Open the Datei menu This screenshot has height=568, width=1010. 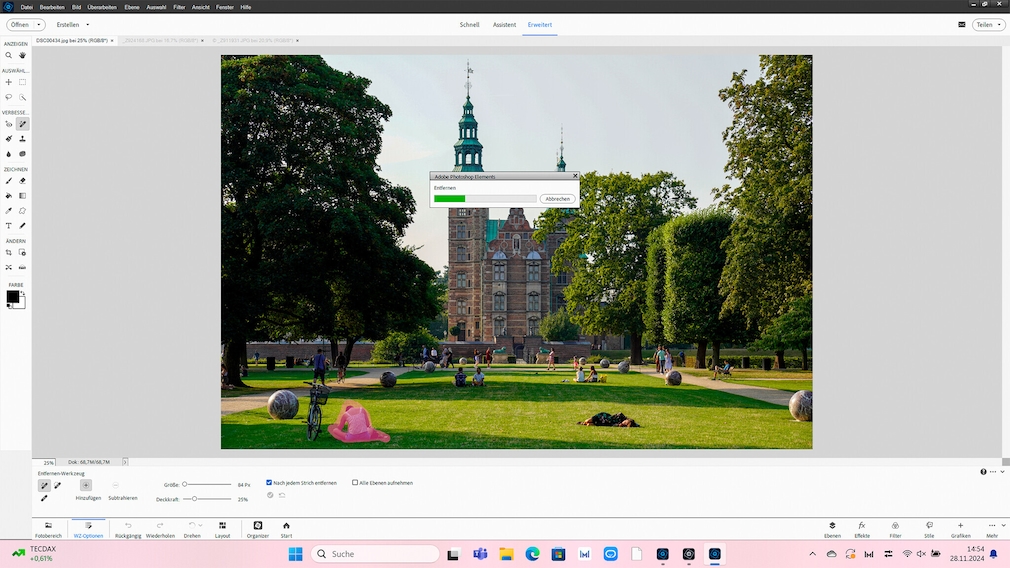pyautogui.click(x=26, y=7)
